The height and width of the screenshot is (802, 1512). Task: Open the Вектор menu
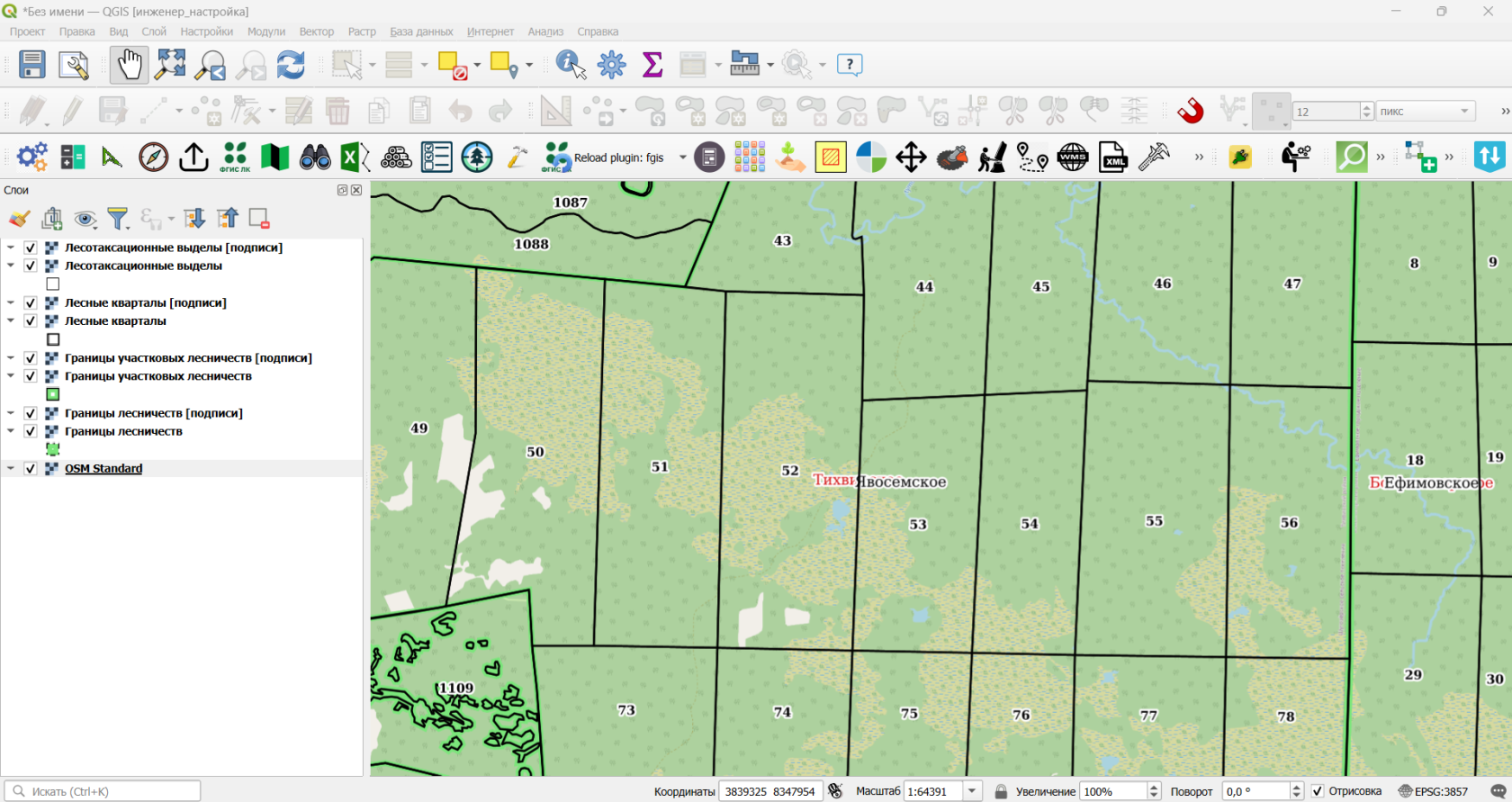317,32
